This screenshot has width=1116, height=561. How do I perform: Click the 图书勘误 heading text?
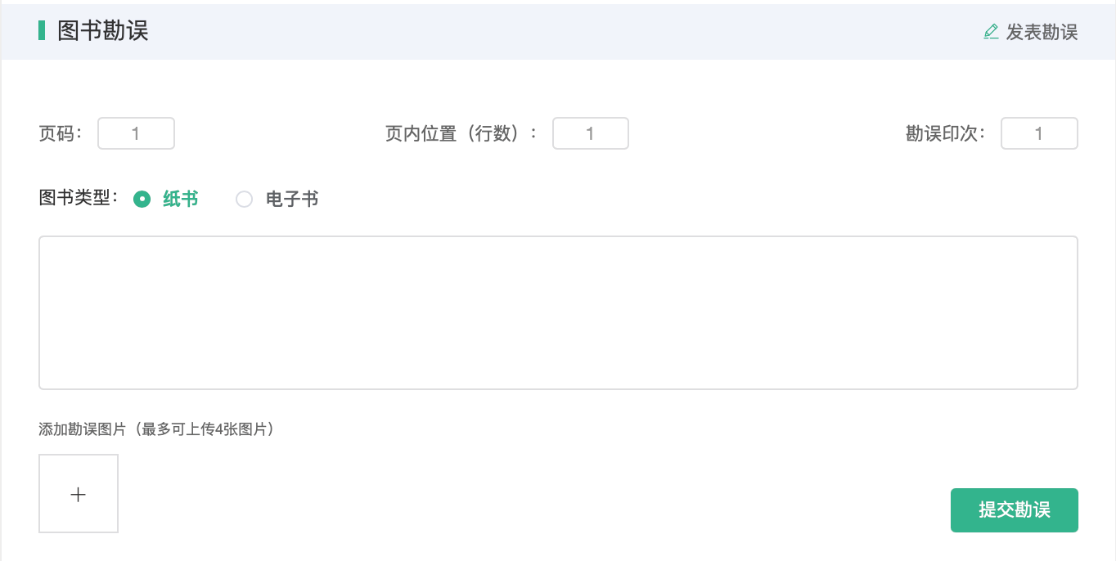pyautogui.click(x=103, y=30)
